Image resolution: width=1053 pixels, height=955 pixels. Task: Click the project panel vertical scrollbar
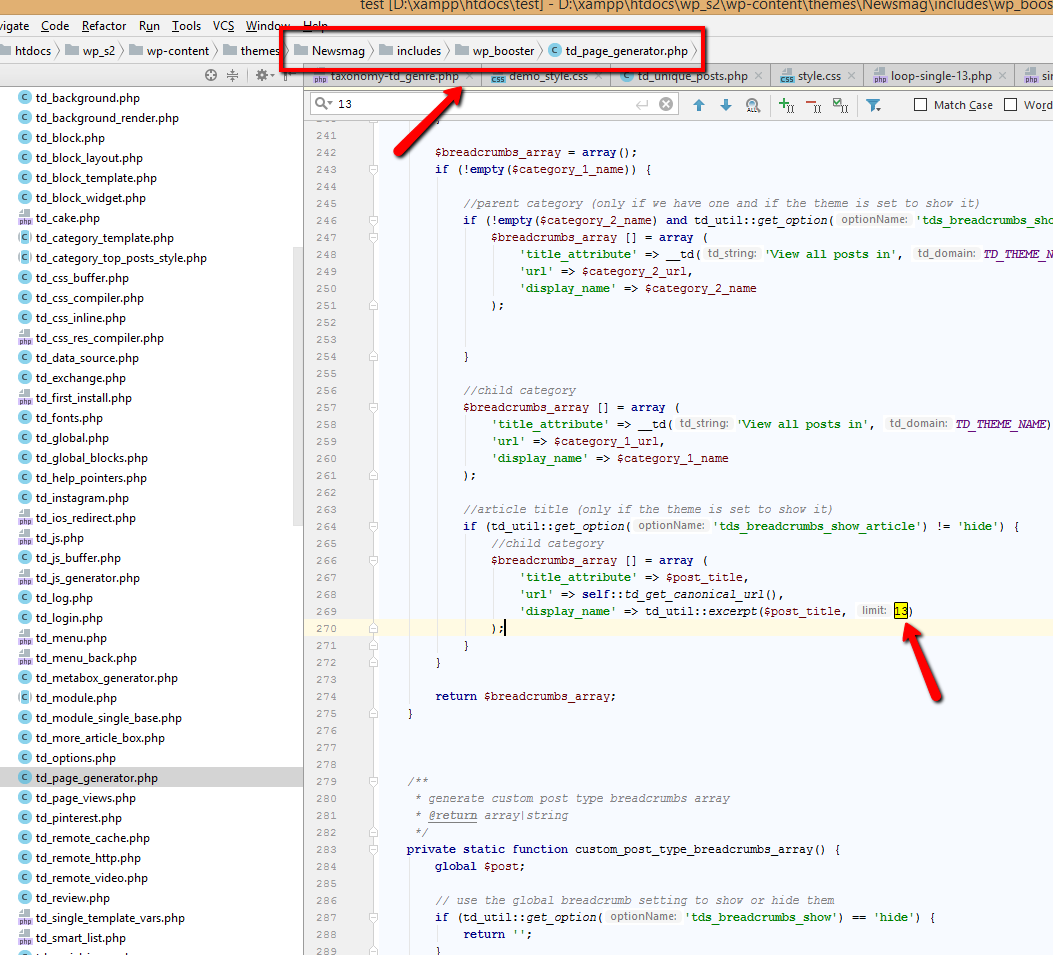coord(297,386)
